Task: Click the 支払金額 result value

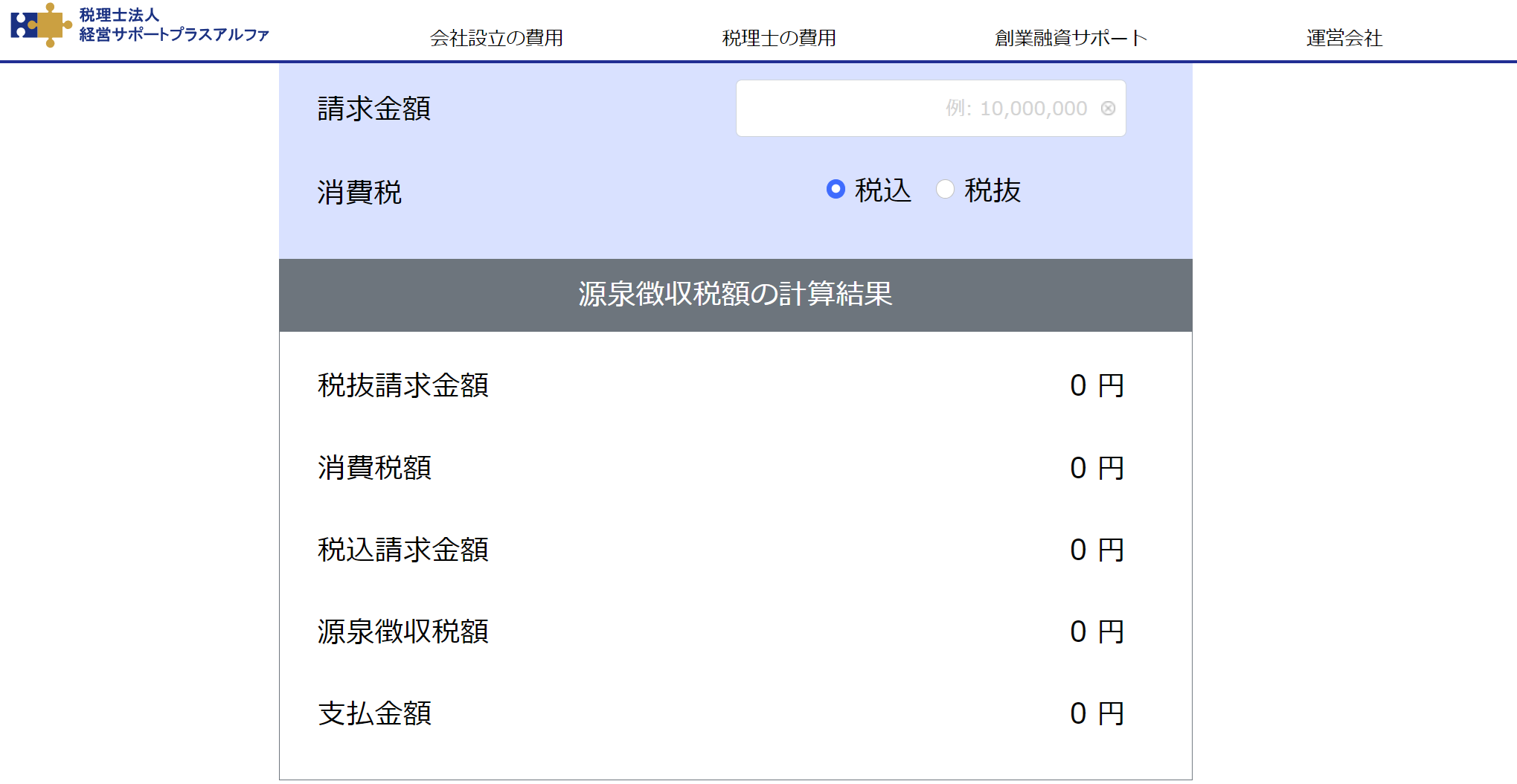Action: tap(1096, 714)
